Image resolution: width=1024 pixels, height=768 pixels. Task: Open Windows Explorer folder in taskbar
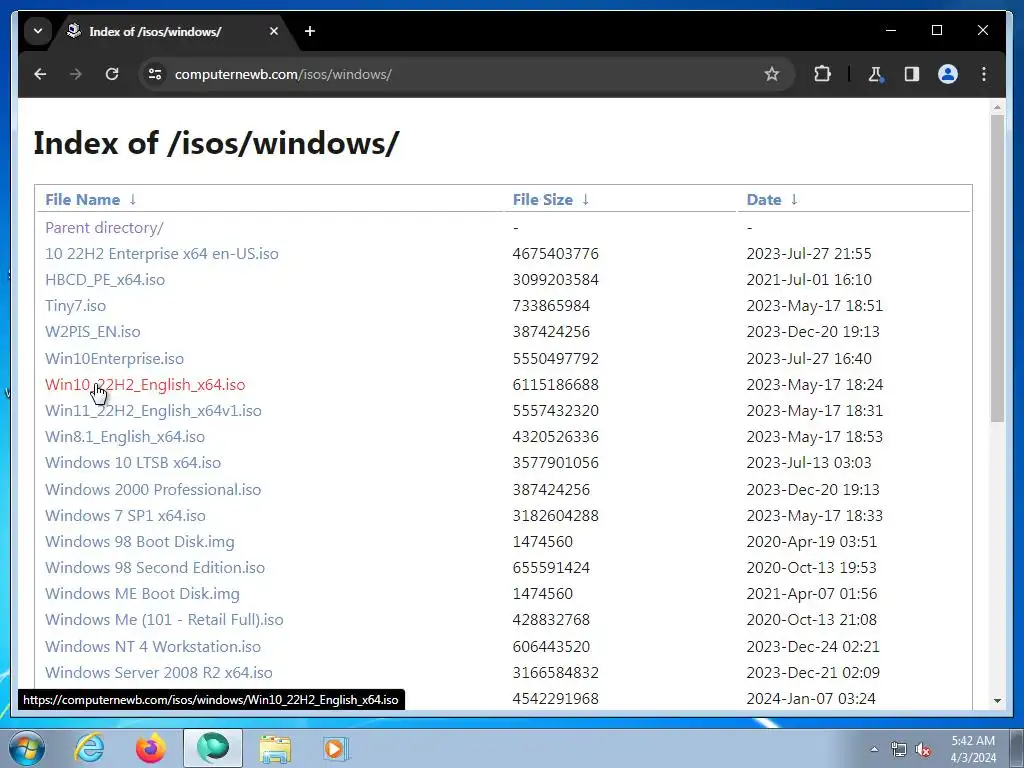(275, 748)
